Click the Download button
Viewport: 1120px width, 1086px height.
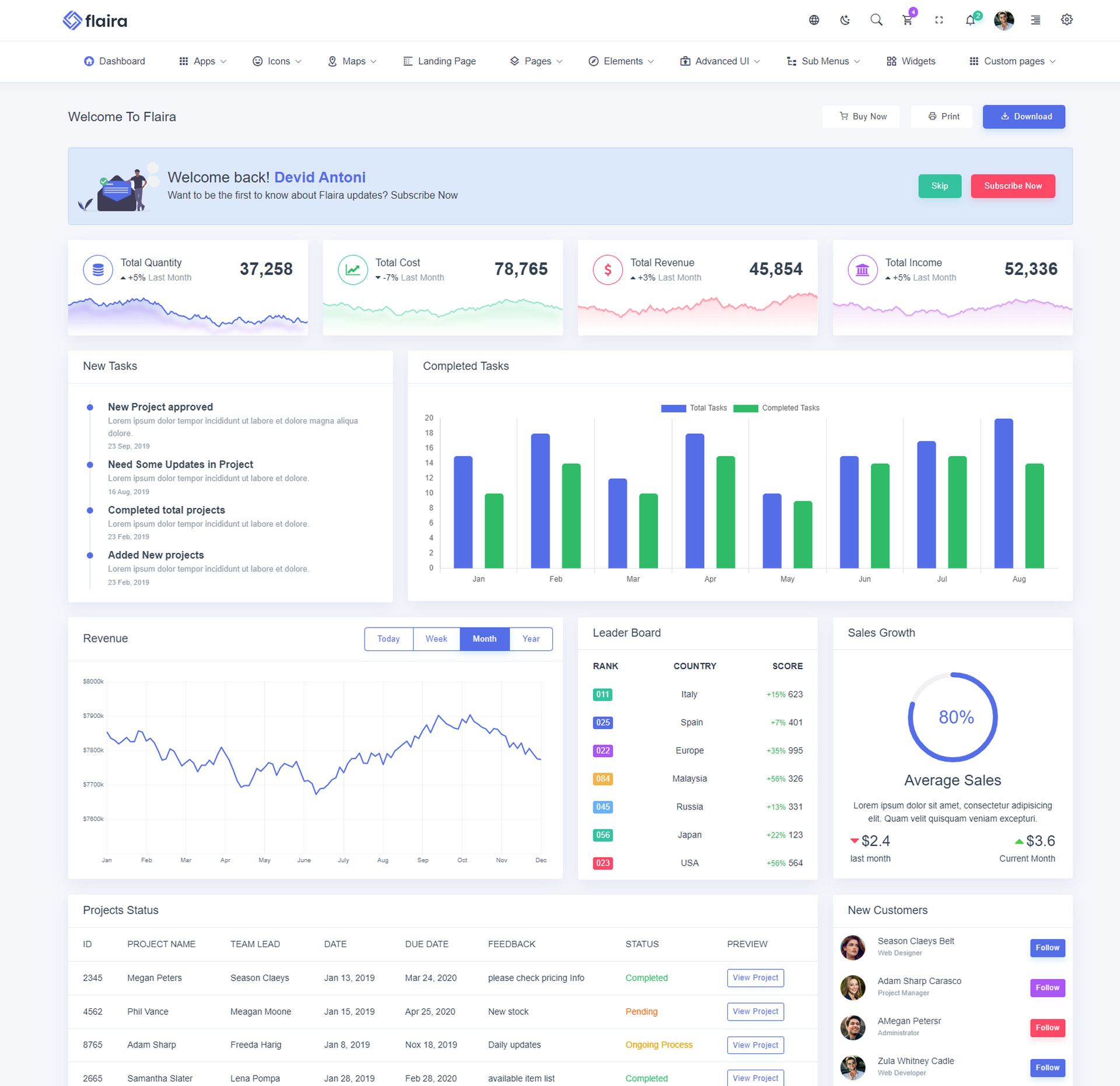[x=1023, y=117]
